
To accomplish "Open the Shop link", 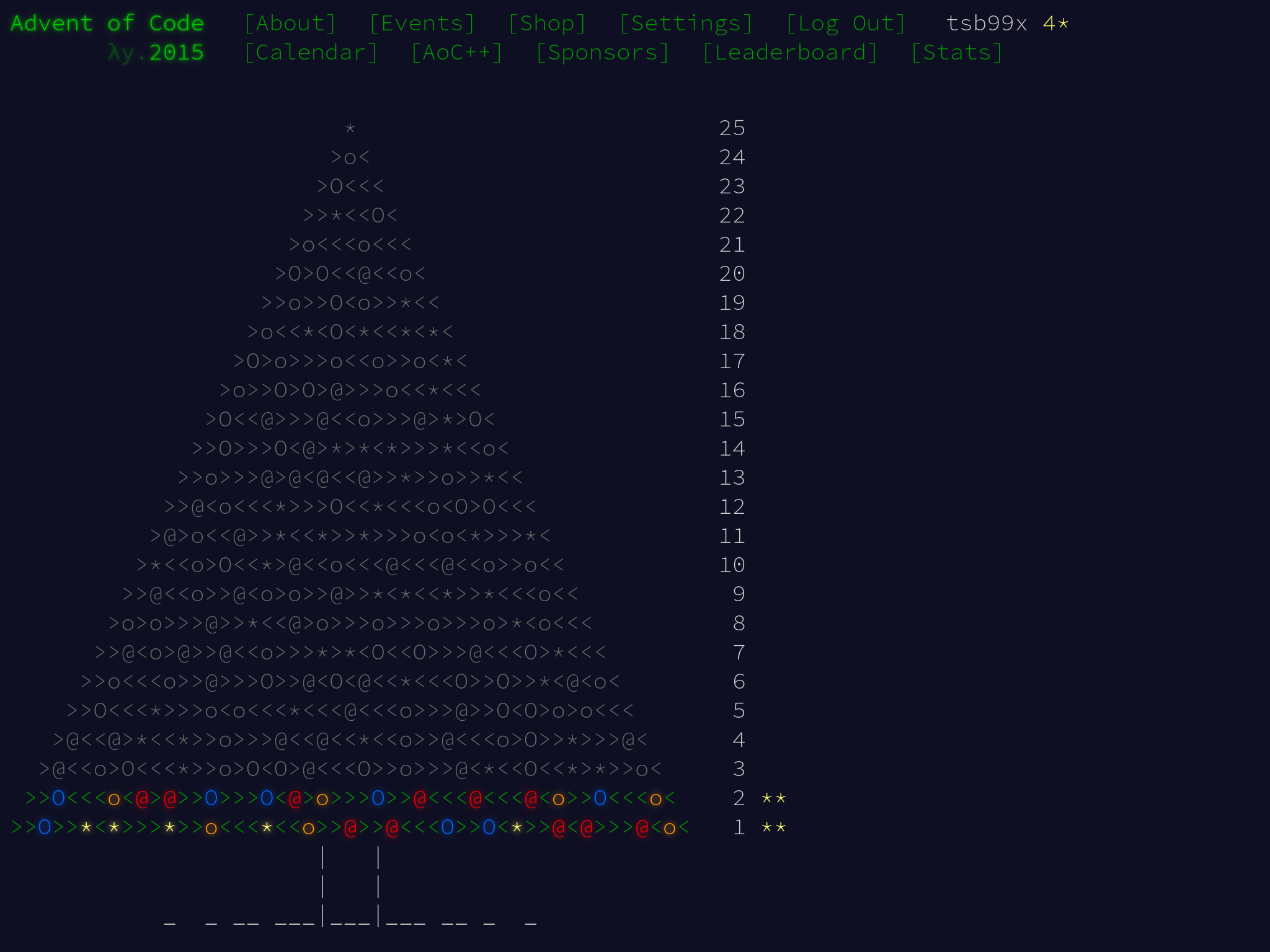I will point(547,24).
